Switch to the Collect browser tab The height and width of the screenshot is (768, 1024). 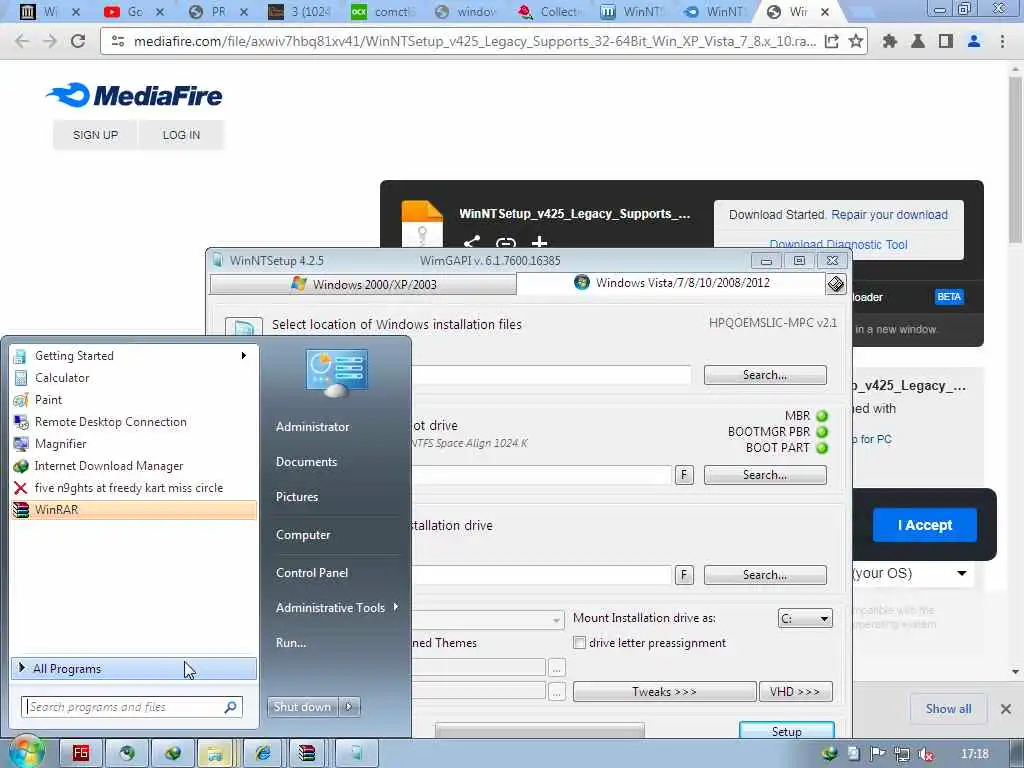click(x=549, y=12)
